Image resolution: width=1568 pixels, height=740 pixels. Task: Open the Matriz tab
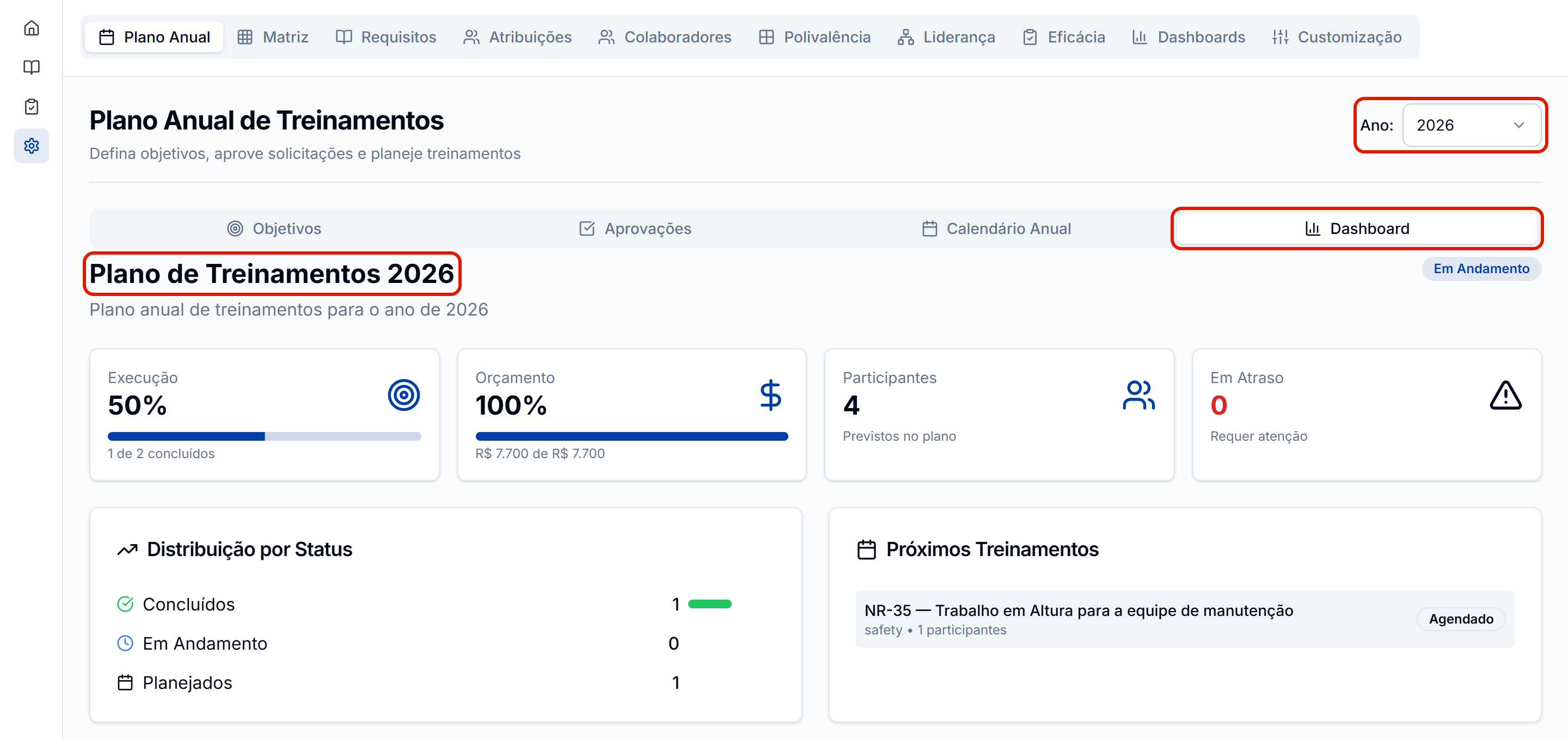(x=273, y=37)
